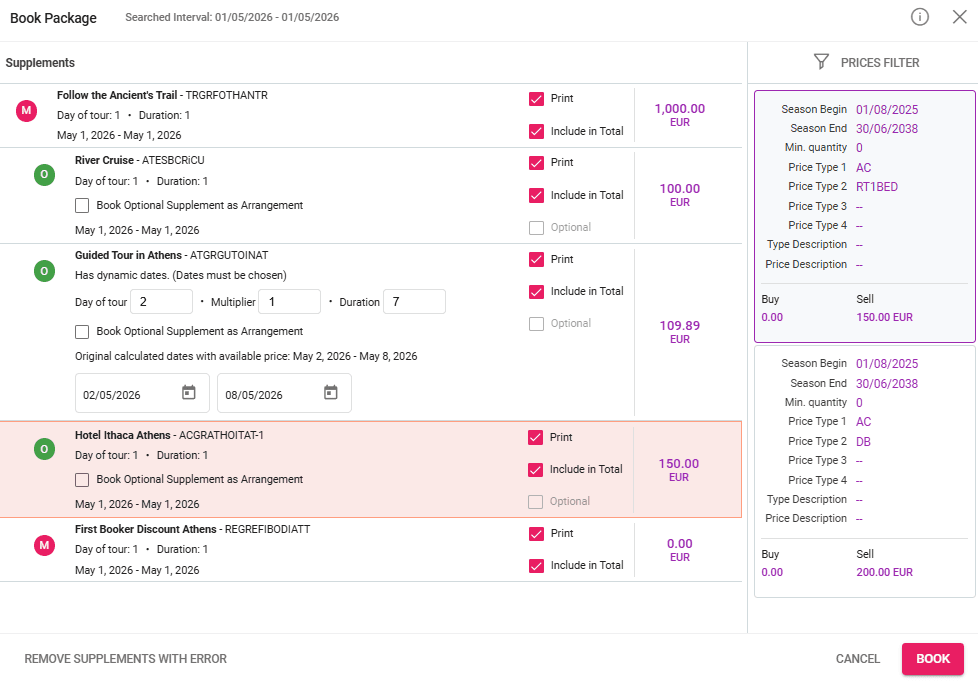Click the Day of tour input field
This screenshot has width=978, height=683.
coord(161,302)
